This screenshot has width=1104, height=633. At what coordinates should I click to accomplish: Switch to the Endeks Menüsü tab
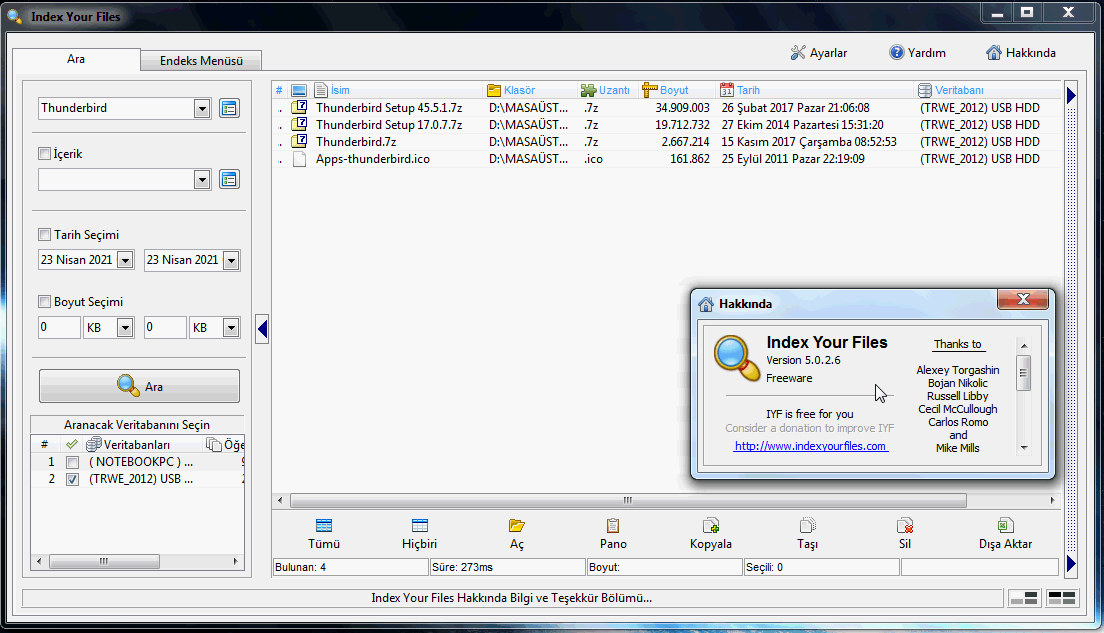click(x=201, y=61)
